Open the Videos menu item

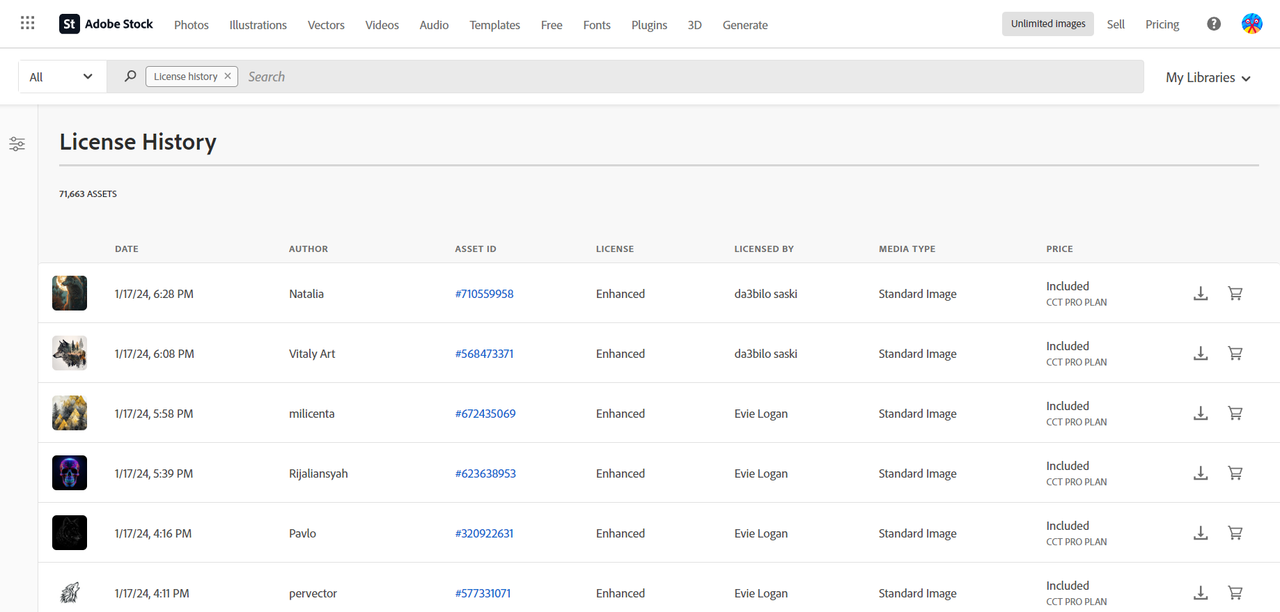(x=382, y=25)
